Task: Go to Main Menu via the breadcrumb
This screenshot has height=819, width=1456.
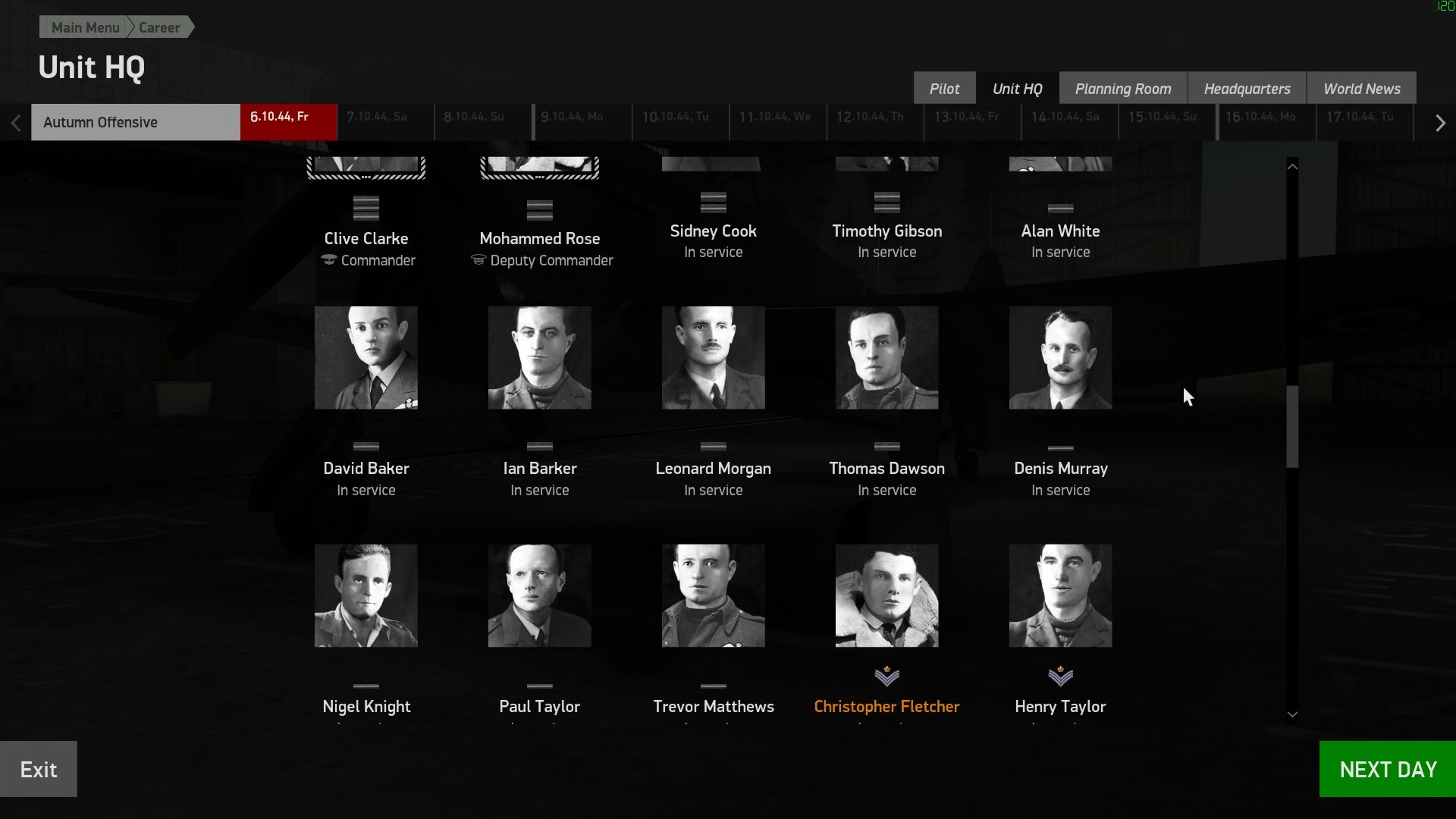Action: coord(85,27)
